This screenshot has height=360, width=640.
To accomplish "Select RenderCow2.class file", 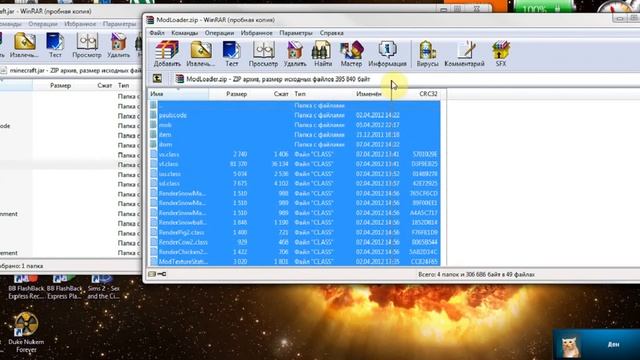I will tap(295, 242).
